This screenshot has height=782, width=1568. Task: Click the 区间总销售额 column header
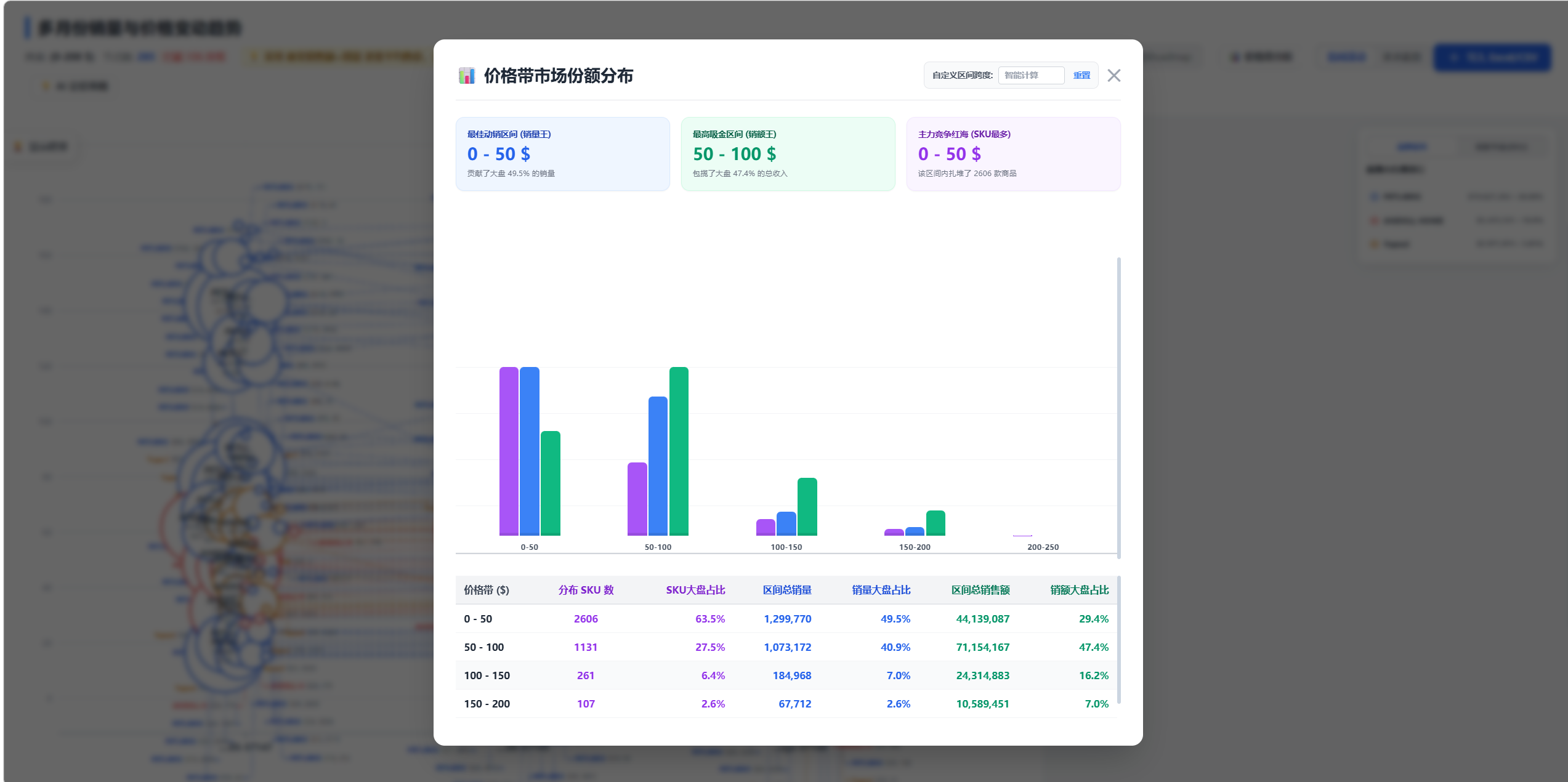pyautogui.click(x=980, y=590)
